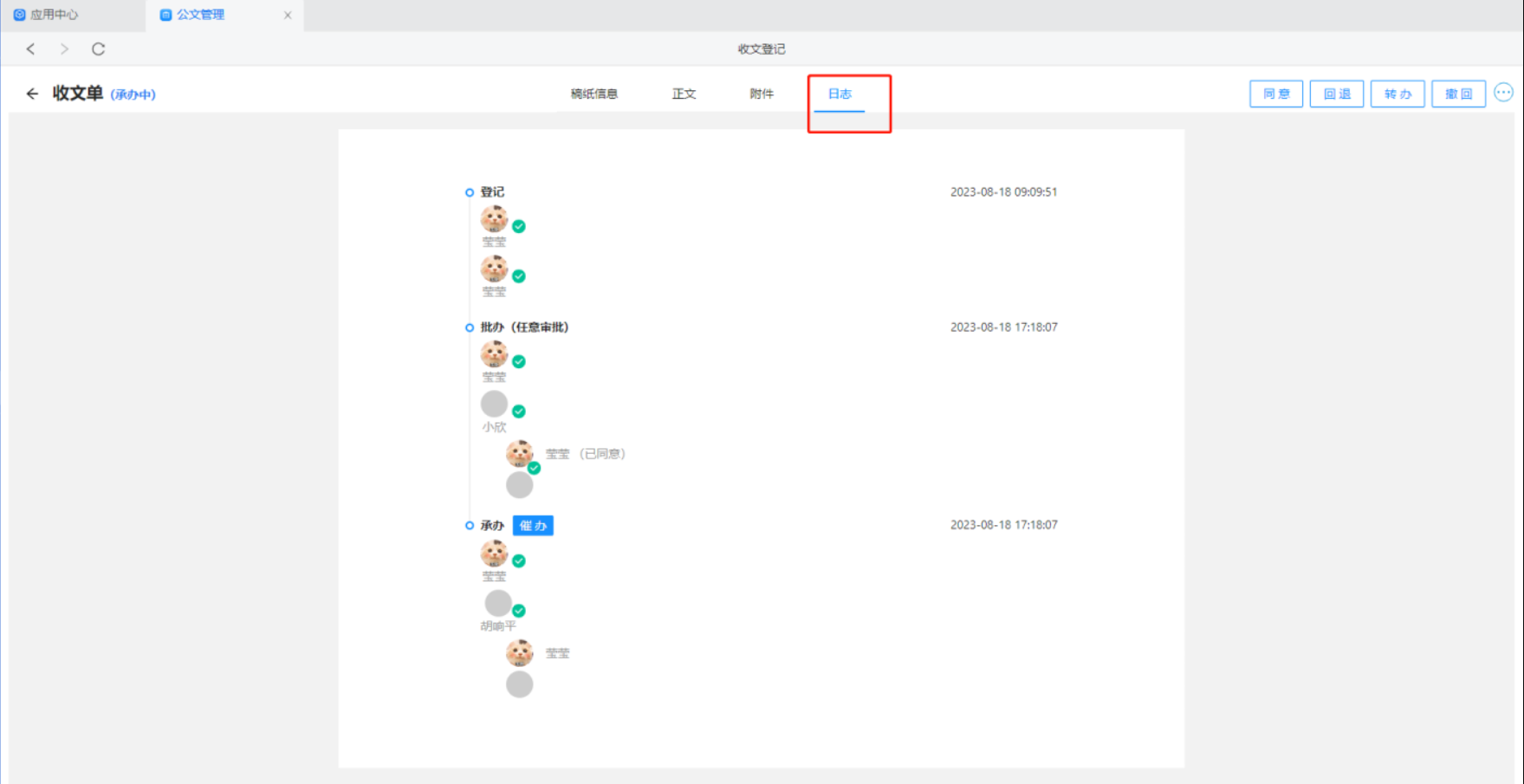The width and height of the screenshot is (1524, 784).
Task: Open the 稿纸信息 tab
Action: click(593, 94)
